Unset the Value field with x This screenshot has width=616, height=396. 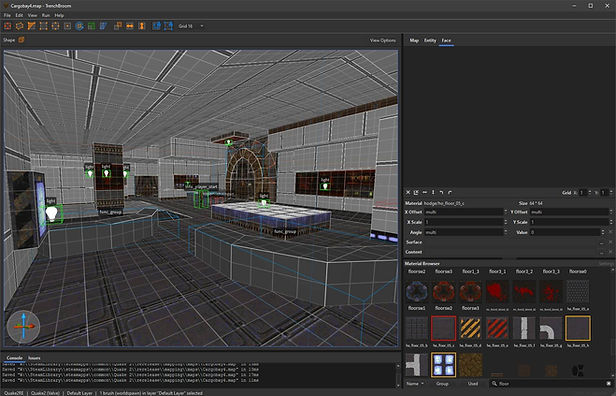point(610,232)
